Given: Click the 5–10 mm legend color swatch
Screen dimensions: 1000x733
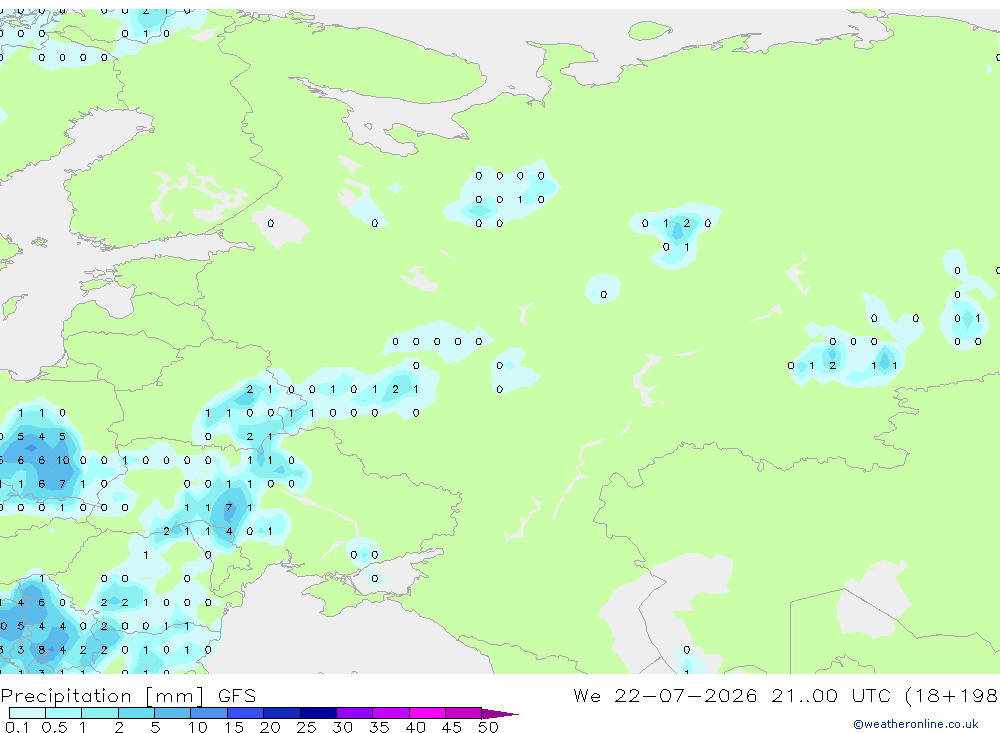Looking at the screenshot, I should (172, 713).
